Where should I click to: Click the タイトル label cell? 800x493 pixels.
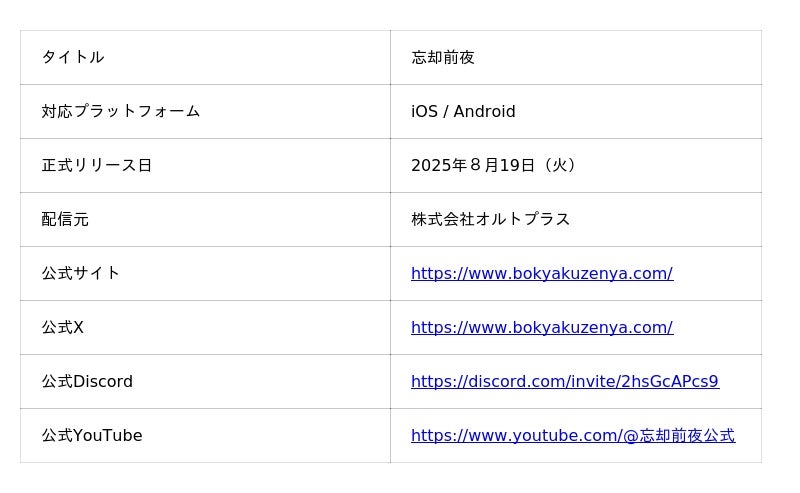(73, 57)
